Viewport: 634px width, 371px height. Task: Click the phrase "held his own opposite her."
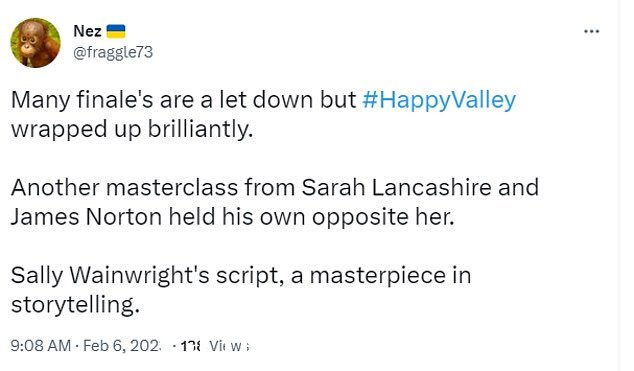(x=312, y=217)
